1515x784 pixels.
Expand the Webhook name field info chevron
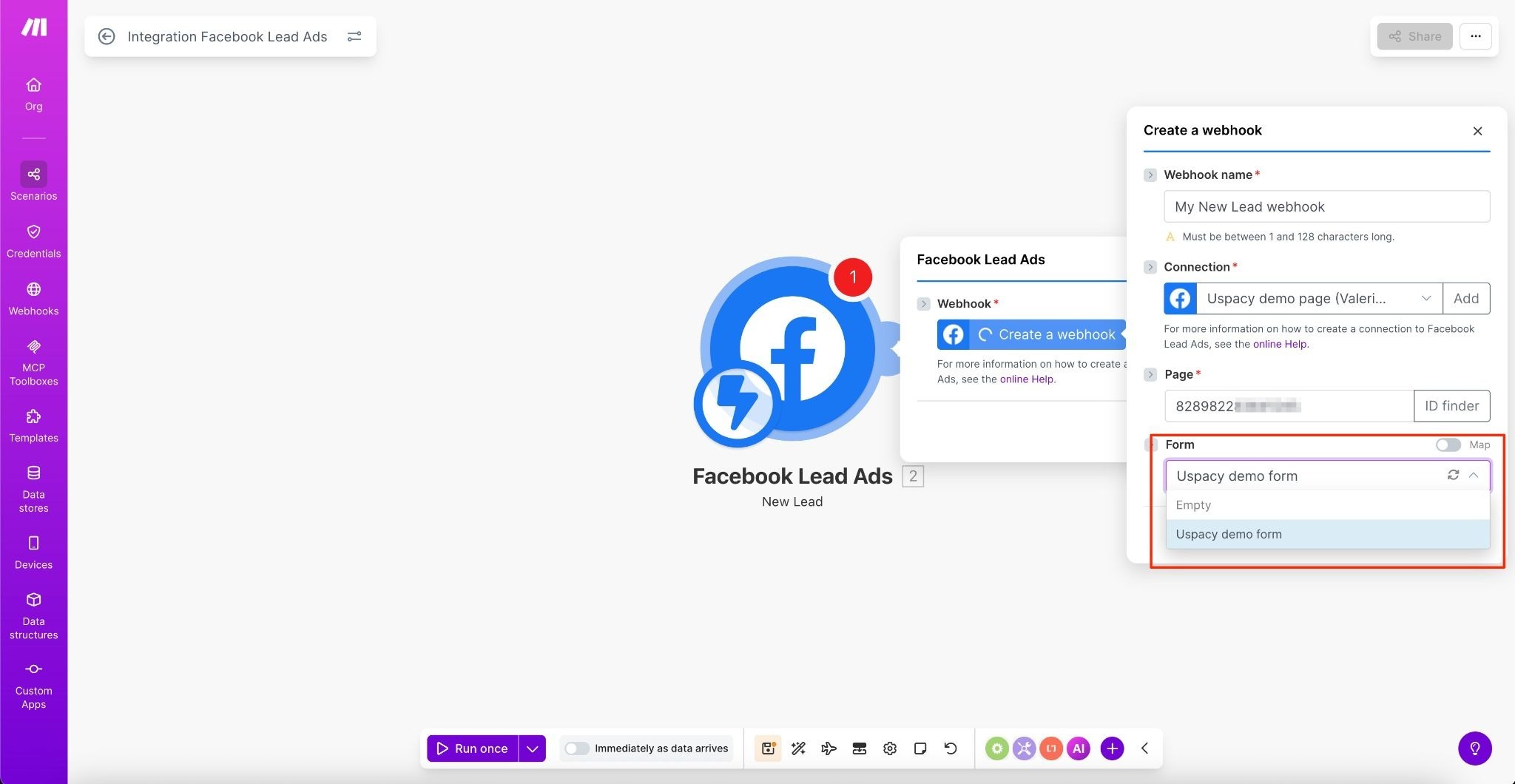[1150, 175]
